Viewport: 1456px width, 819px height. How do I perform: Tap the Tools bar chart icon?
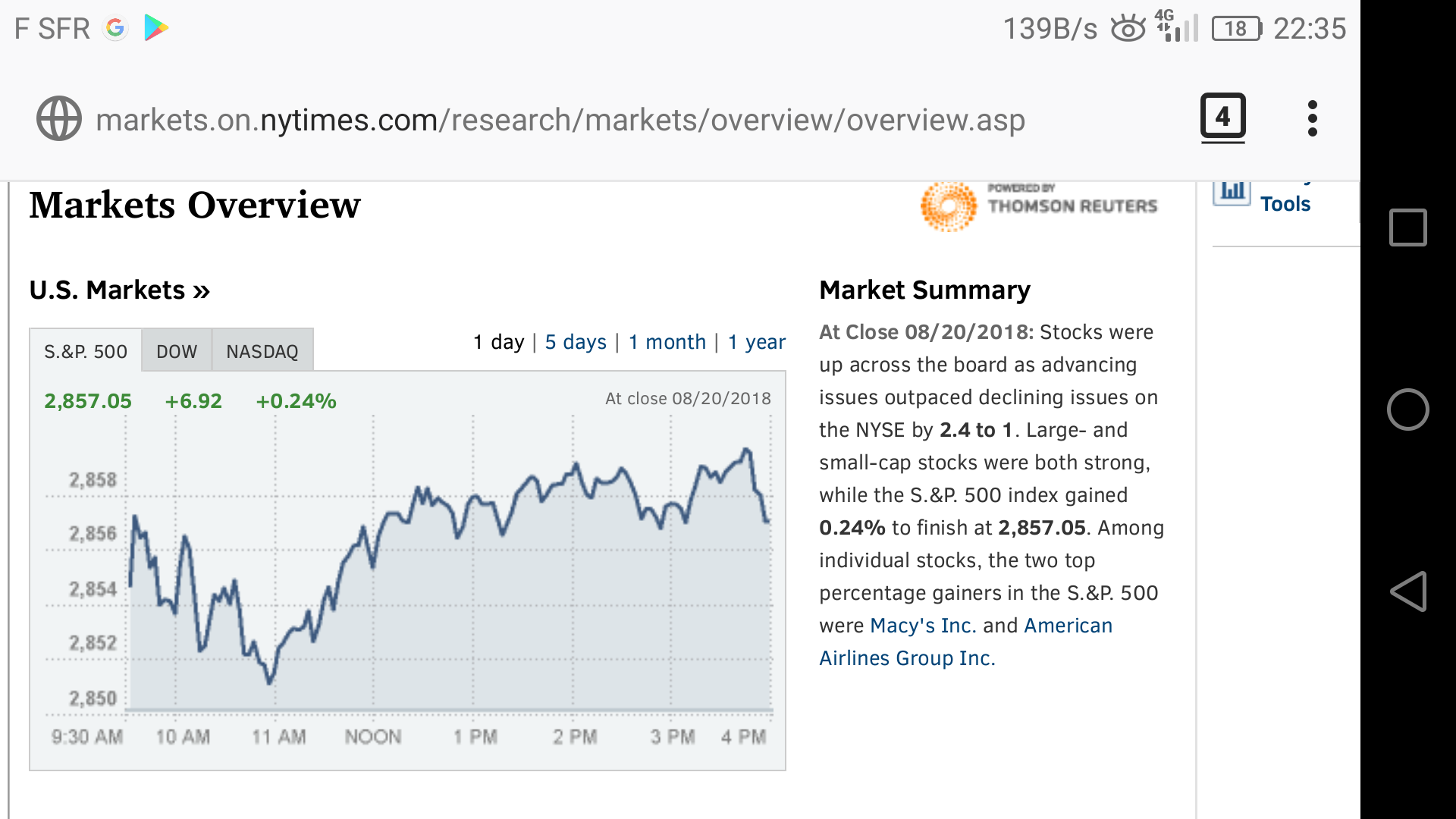pyautogui.click(x=1232, y=192)
